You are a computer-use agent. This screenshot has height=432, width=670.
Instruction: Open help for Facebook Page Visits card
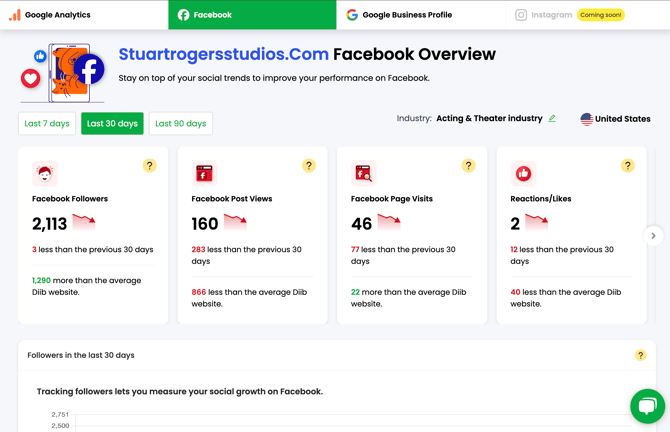(468, 166)
